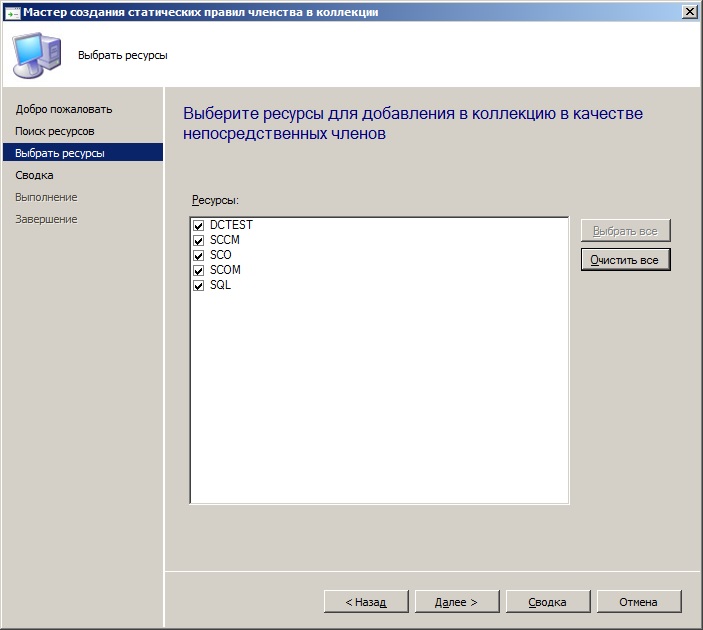Uncheck the SCCM resource checkbox

(198, 240)
